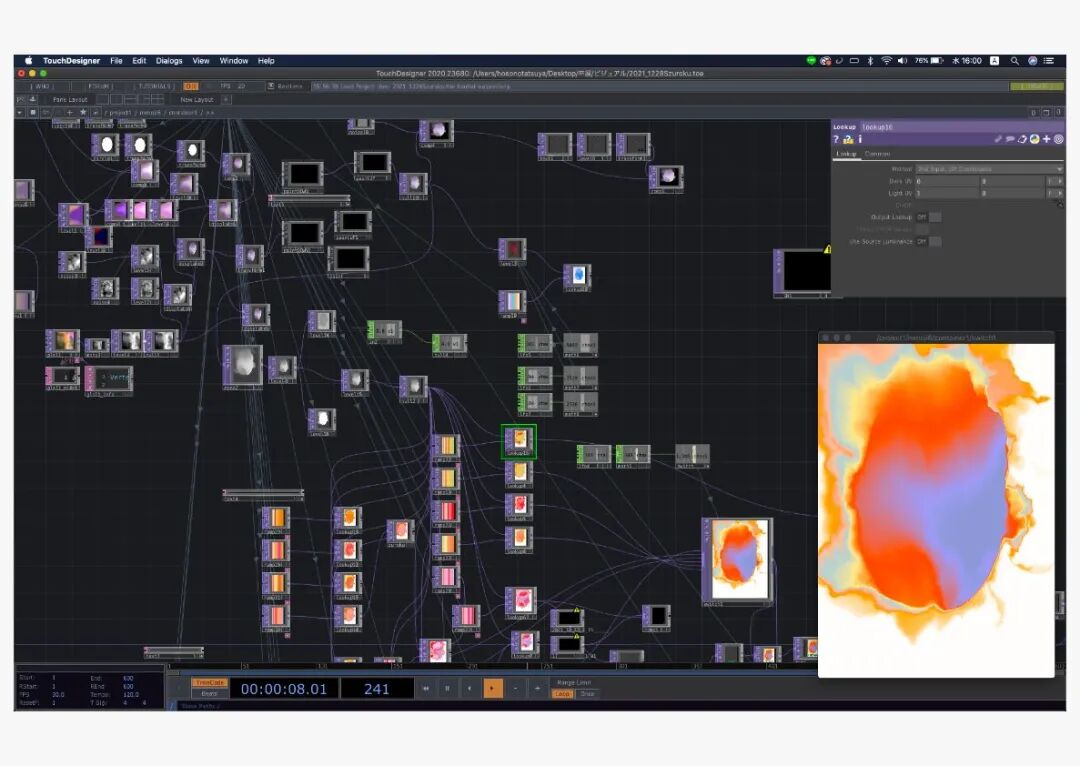
Task: Click the target circle icon in parameter header
Action: 1059,139
